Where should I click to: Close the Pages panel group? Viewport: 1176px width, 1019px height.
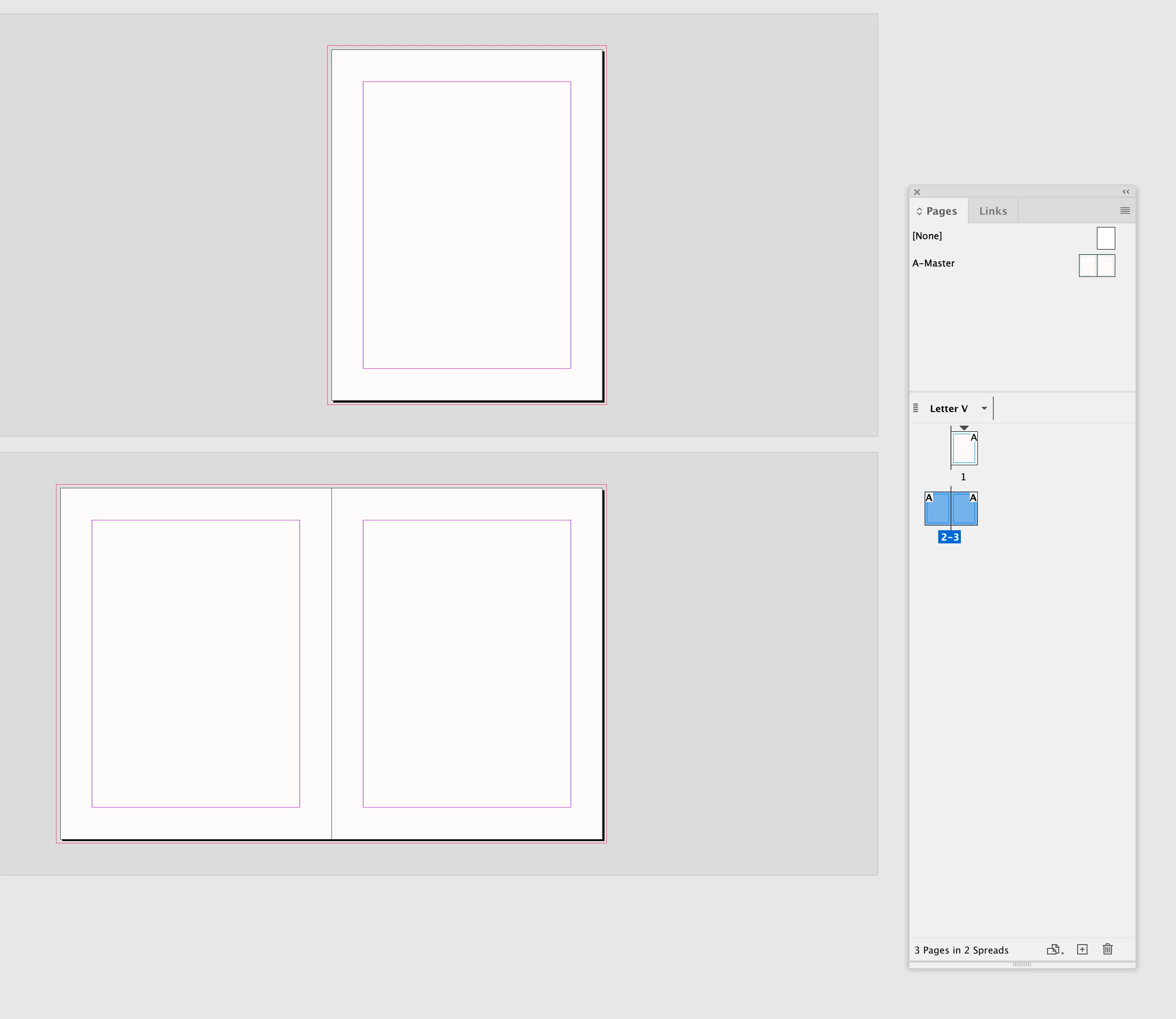pos(917,192)
